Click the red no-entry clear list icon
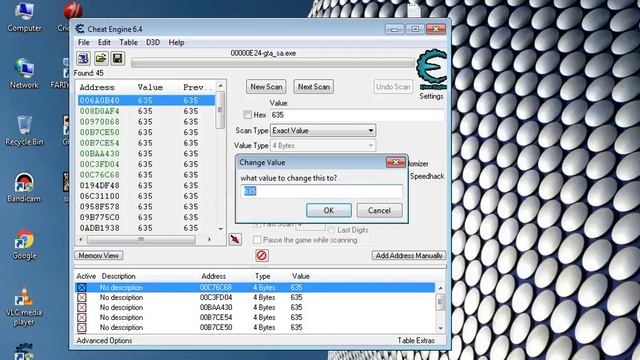Image resolution: width=640 pixels, height=360 pixels. (262, 256)
